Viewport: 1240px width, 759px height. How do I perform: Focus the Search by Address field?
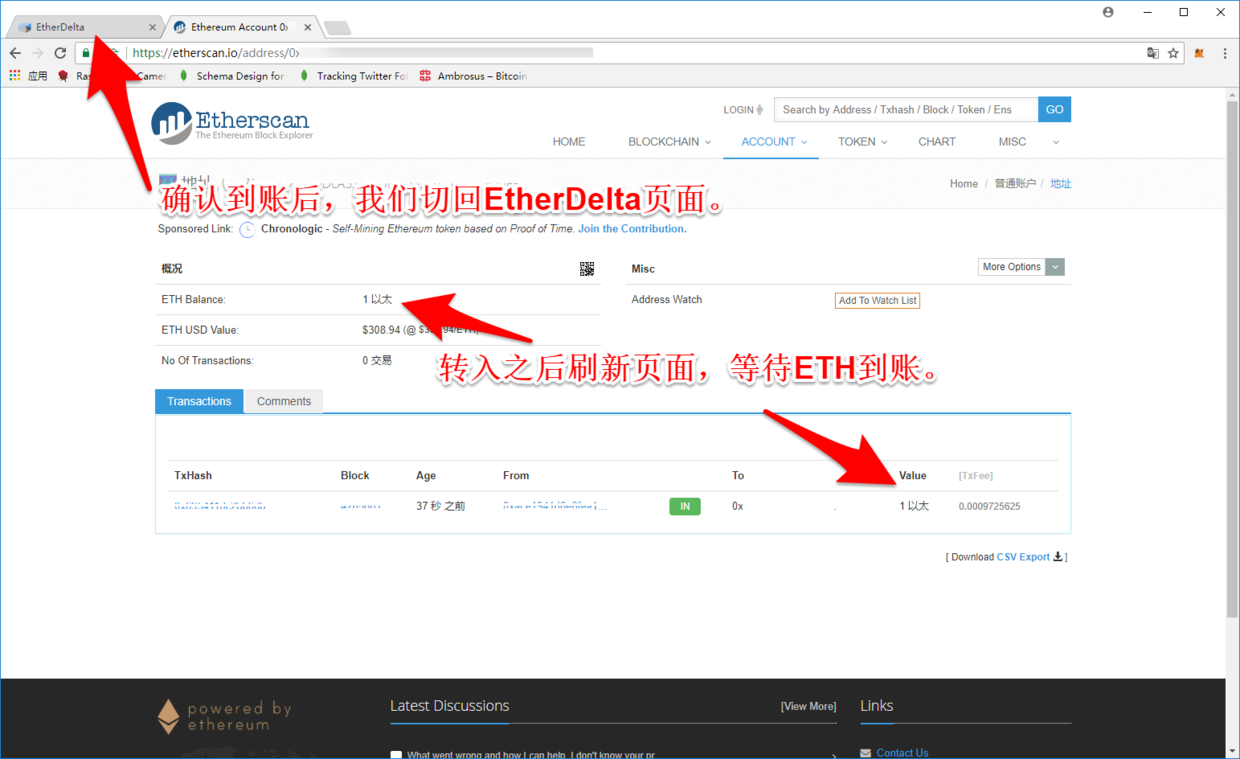tap(906, 109)
